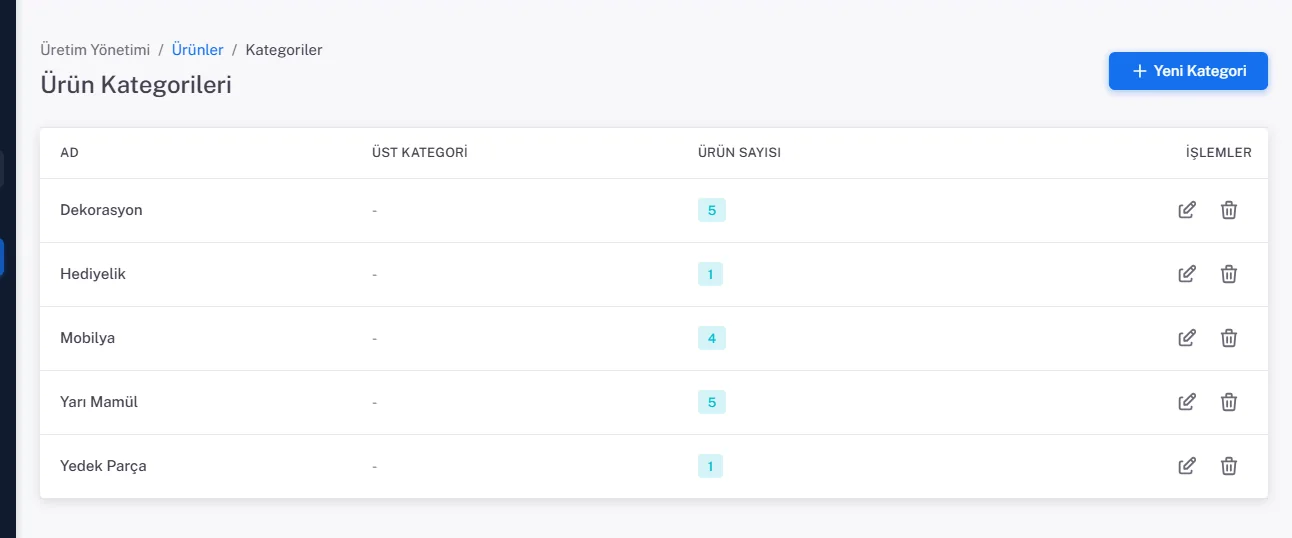1292x538 pixels.
Task: Click the Ürün Kategorileri page heading
Action: click(x=136, y=84)
